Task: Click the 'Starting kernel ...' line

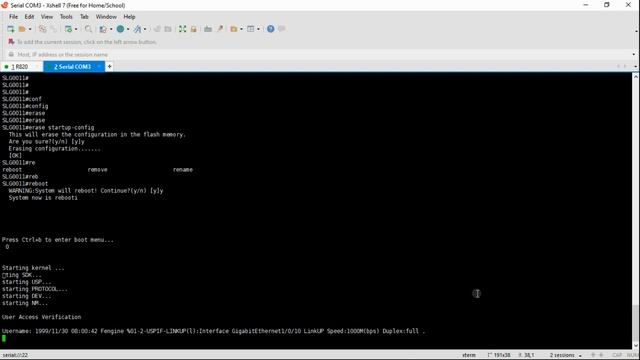Action: coord(33,268)
